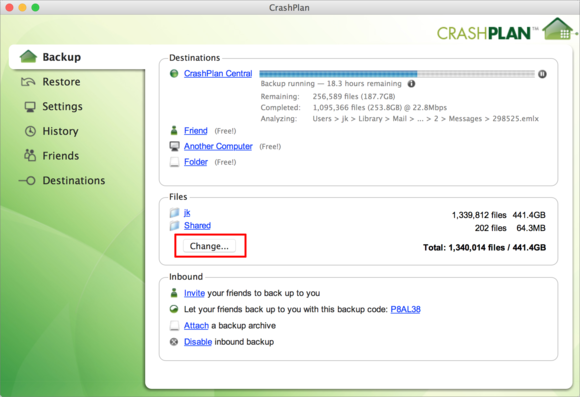Open the jk files link
Screen dimensions: 580x397
187,212
